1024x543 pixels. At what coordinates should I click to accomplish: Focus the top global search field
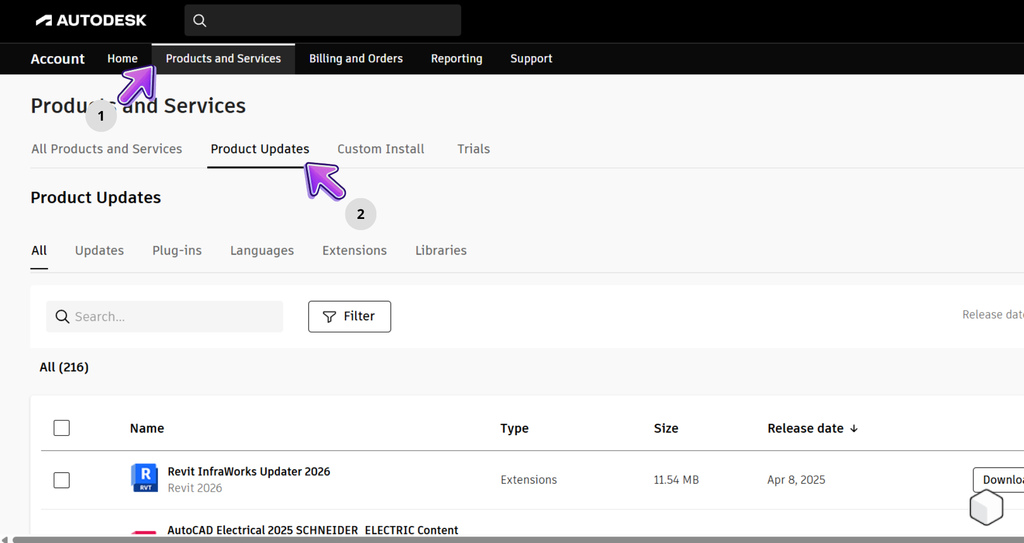click(x=323, y=21)
